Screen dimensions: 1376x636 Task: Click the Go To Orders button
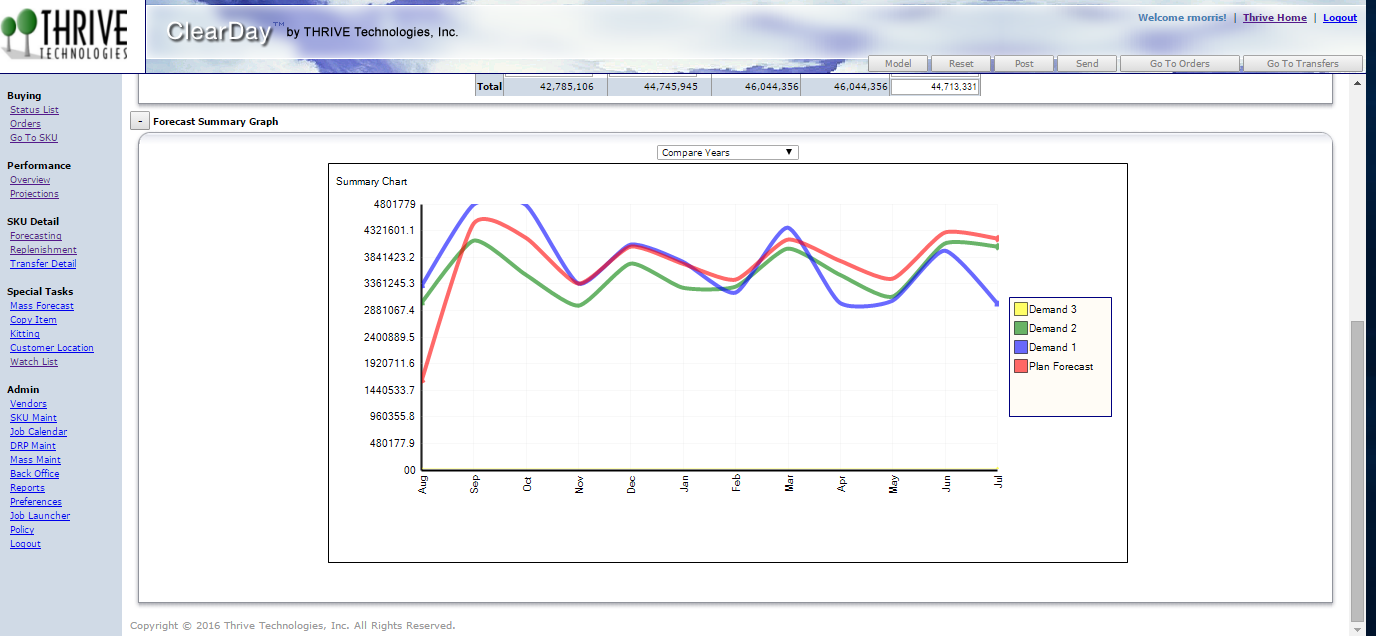click(1180, 63)
